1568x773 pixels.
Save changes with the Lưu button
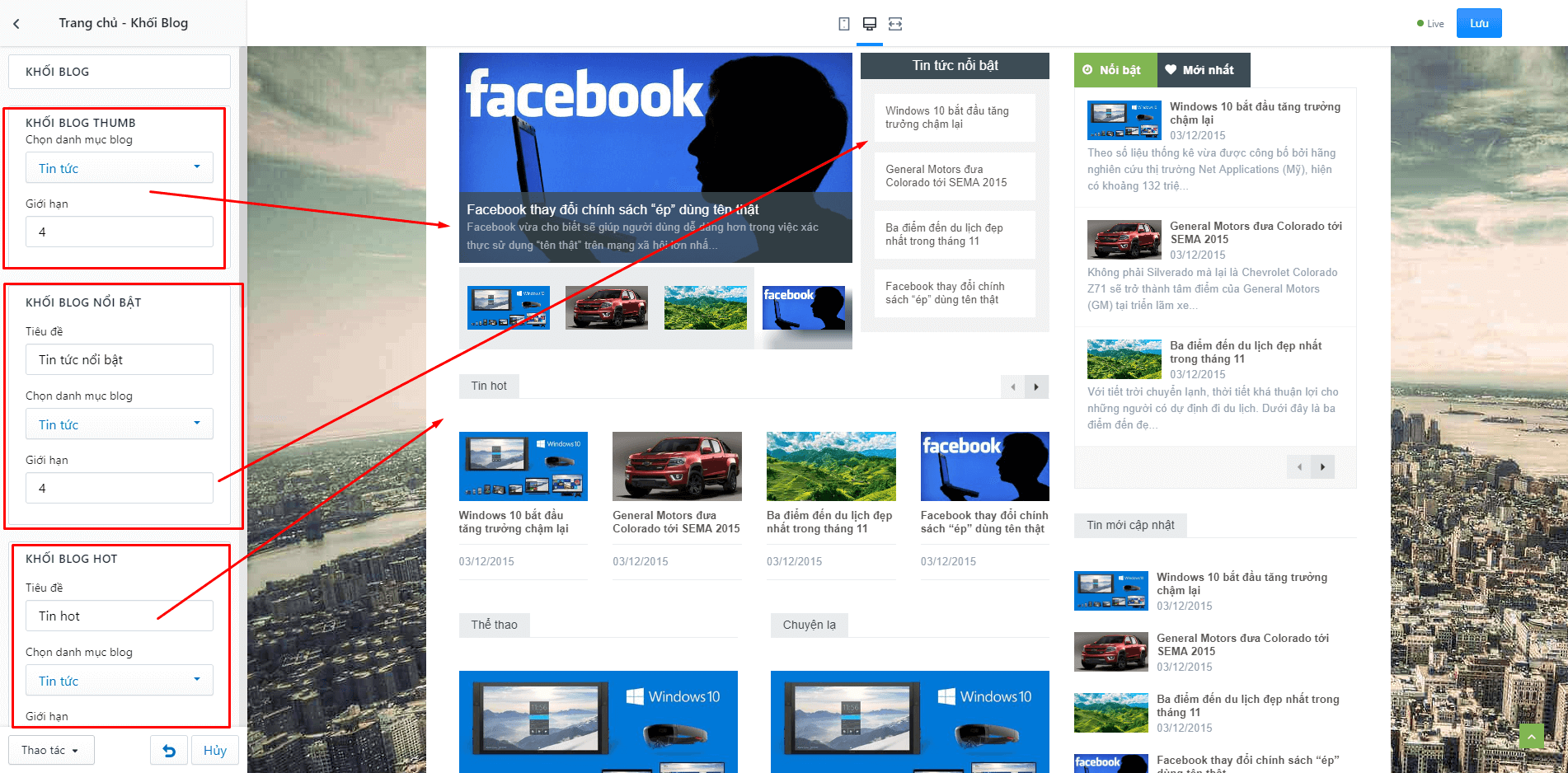point(1479,23)
